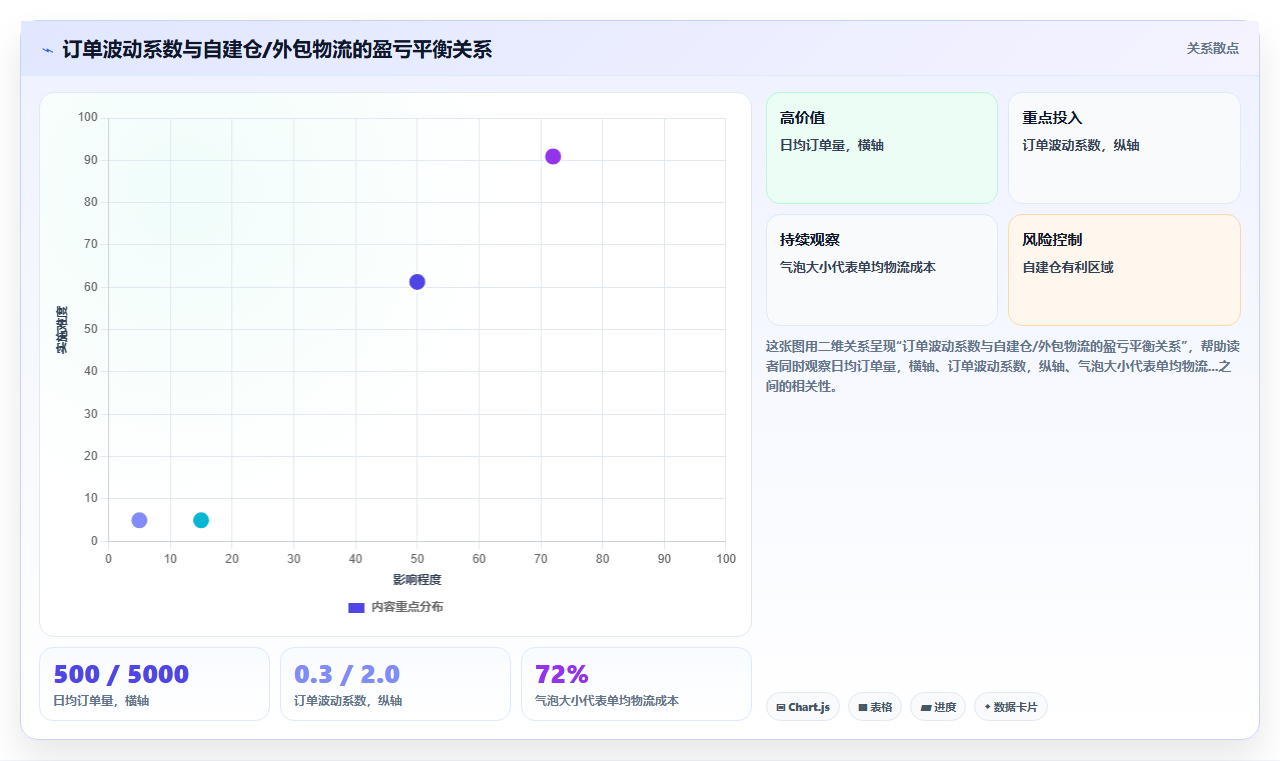Open the 高价值 card
The width and height of the screenshot is (1280, 761).
[x=882, y=148]
